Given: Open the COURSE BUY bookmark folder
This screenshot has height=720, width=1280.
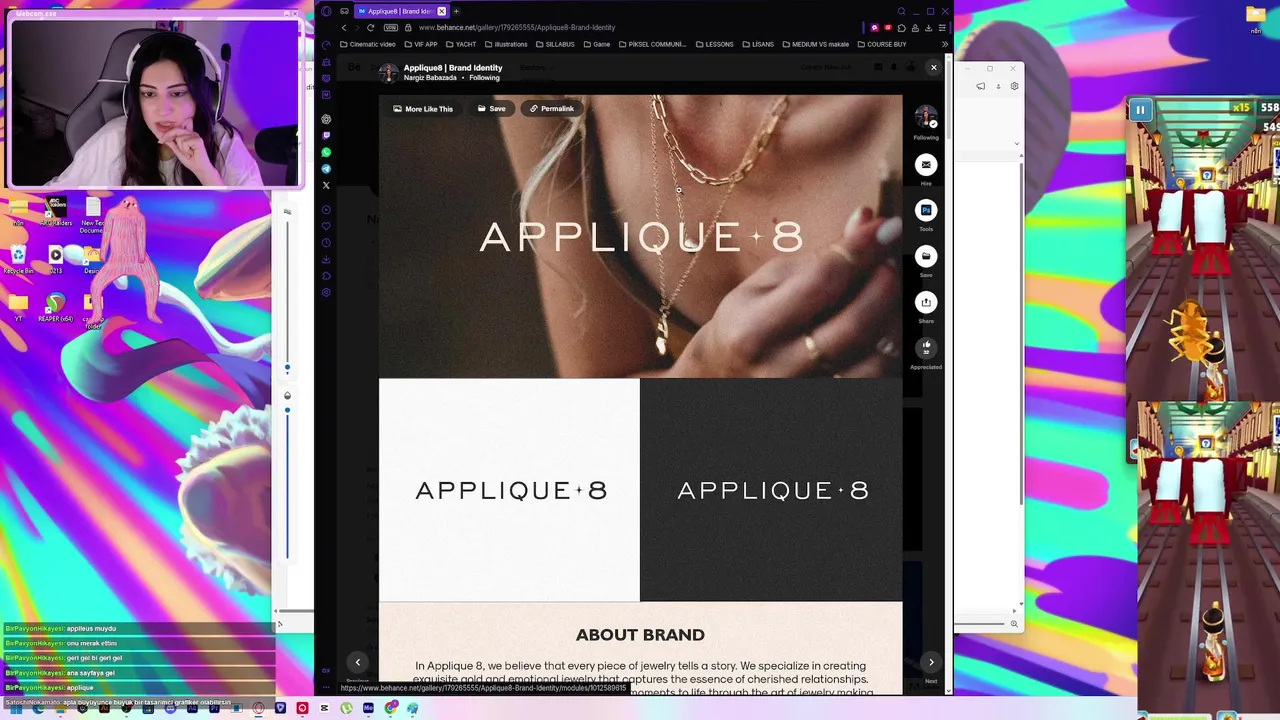Looking at the screenshot, I should point(882,44).
